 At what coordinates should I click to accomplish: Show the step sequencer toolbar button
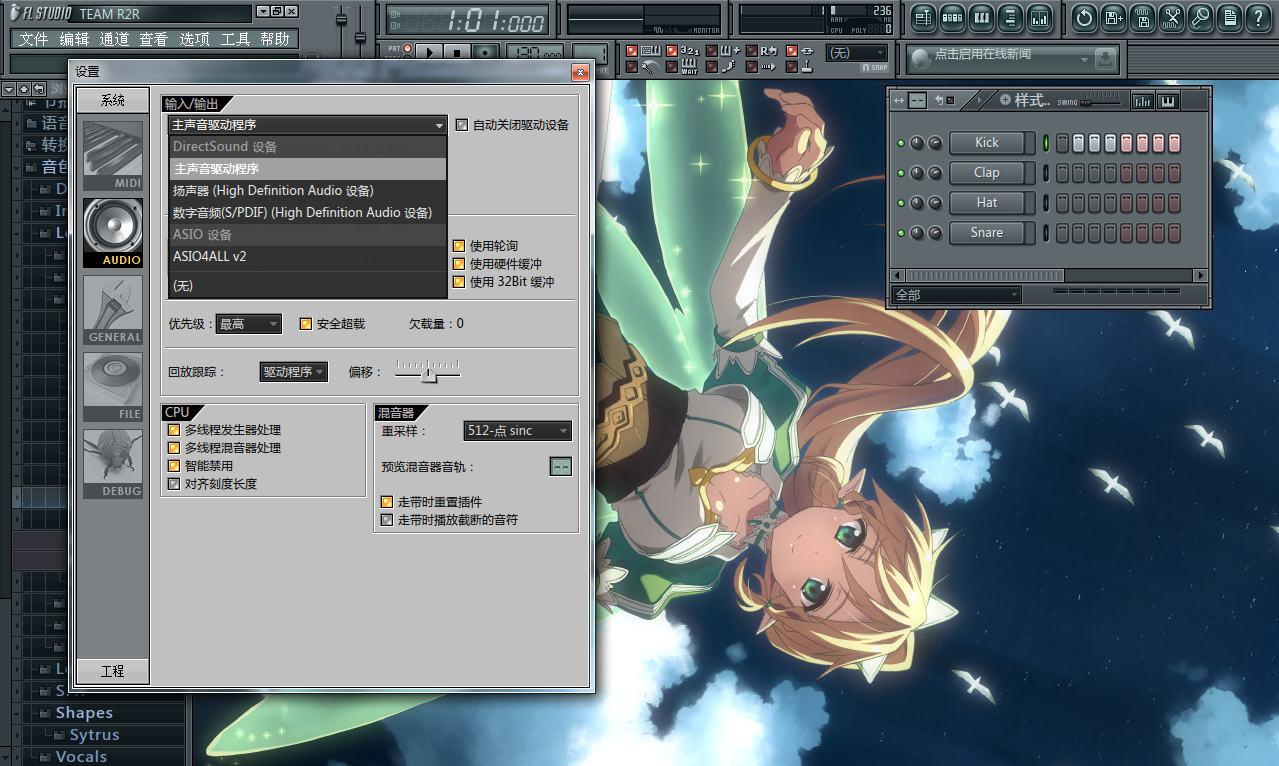[x=952, y=17]
